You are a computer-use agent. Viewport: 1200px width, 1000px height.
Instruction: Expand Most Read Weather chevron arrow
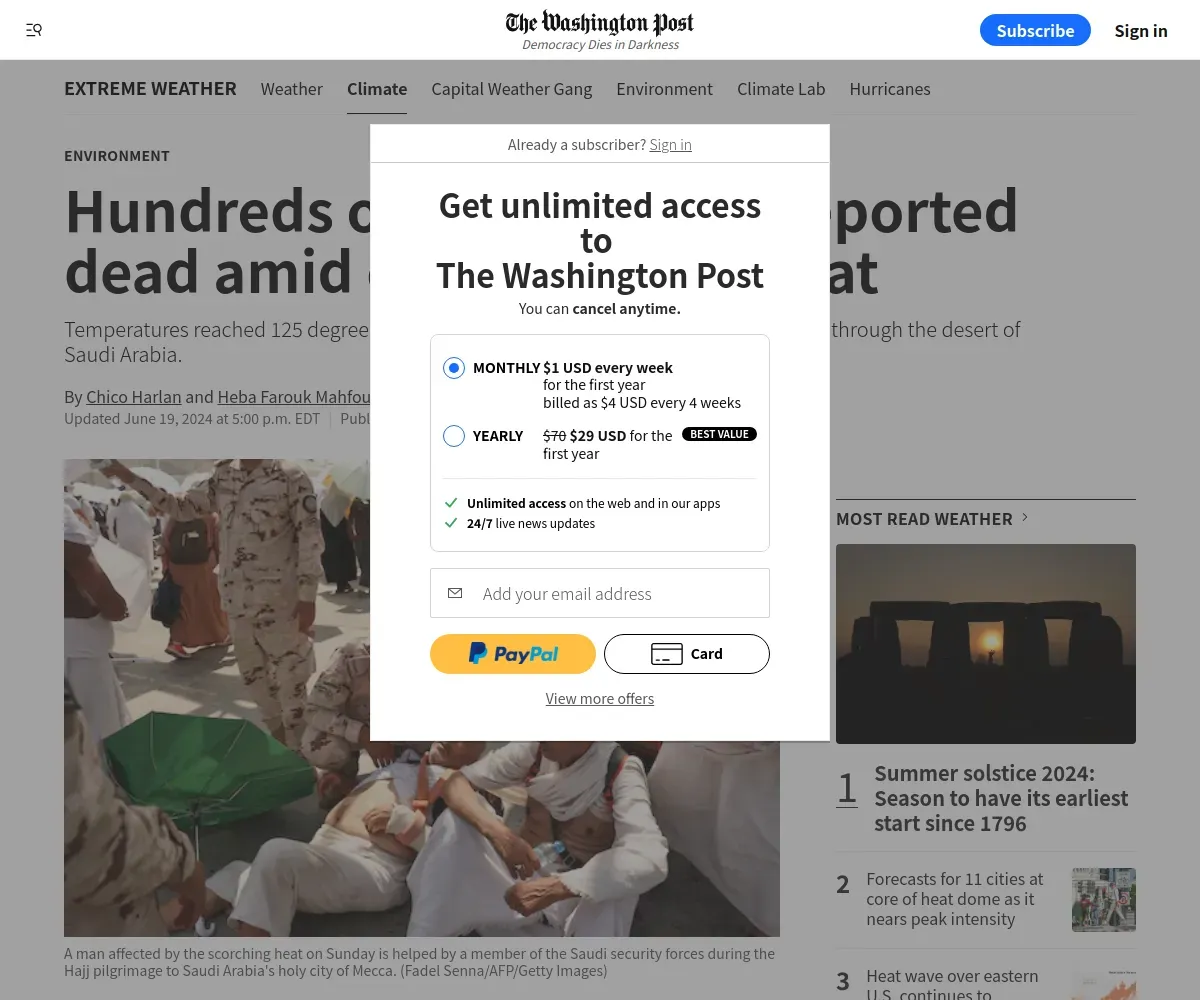tap(1024, 518)
